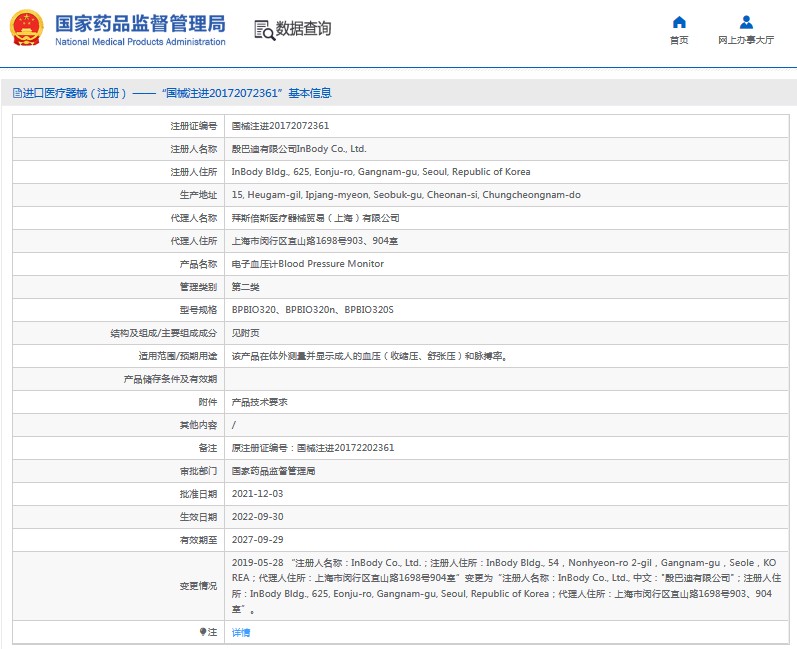Click the 数据查询 heading text
The image size is (797, 649).
click(303, 28)
